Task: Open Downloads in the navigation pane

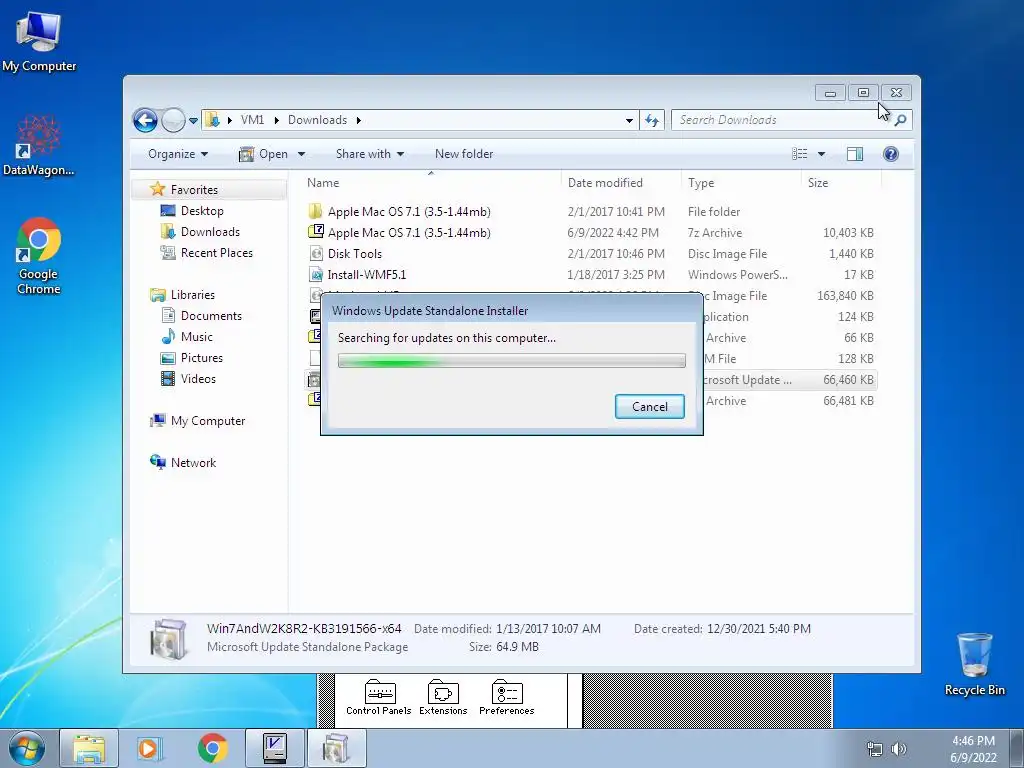Action: point(210,232)
